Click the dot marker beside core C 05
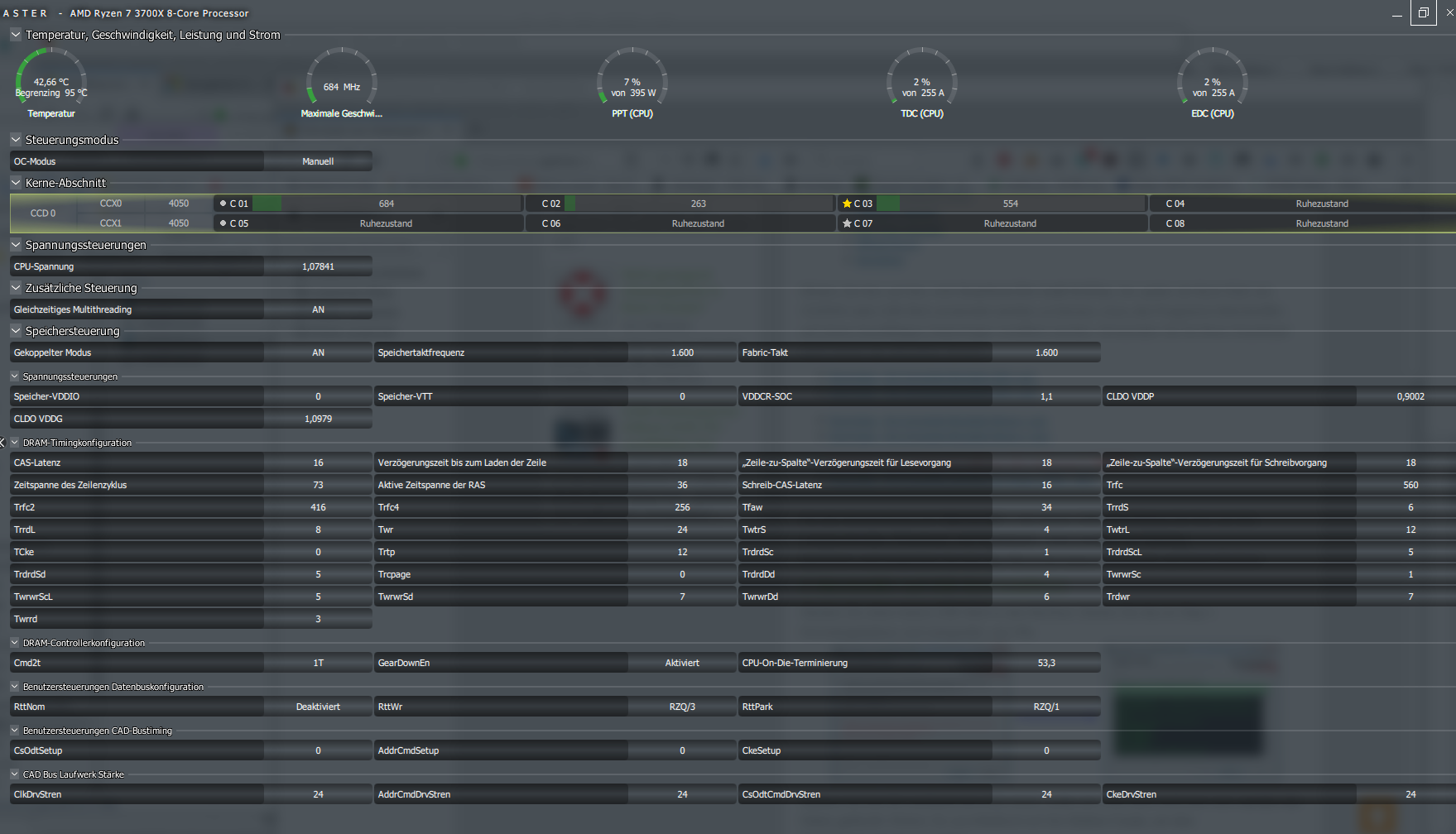Image resolution: width=1456 pixels, height=834 pixels. tap(223, 223)
